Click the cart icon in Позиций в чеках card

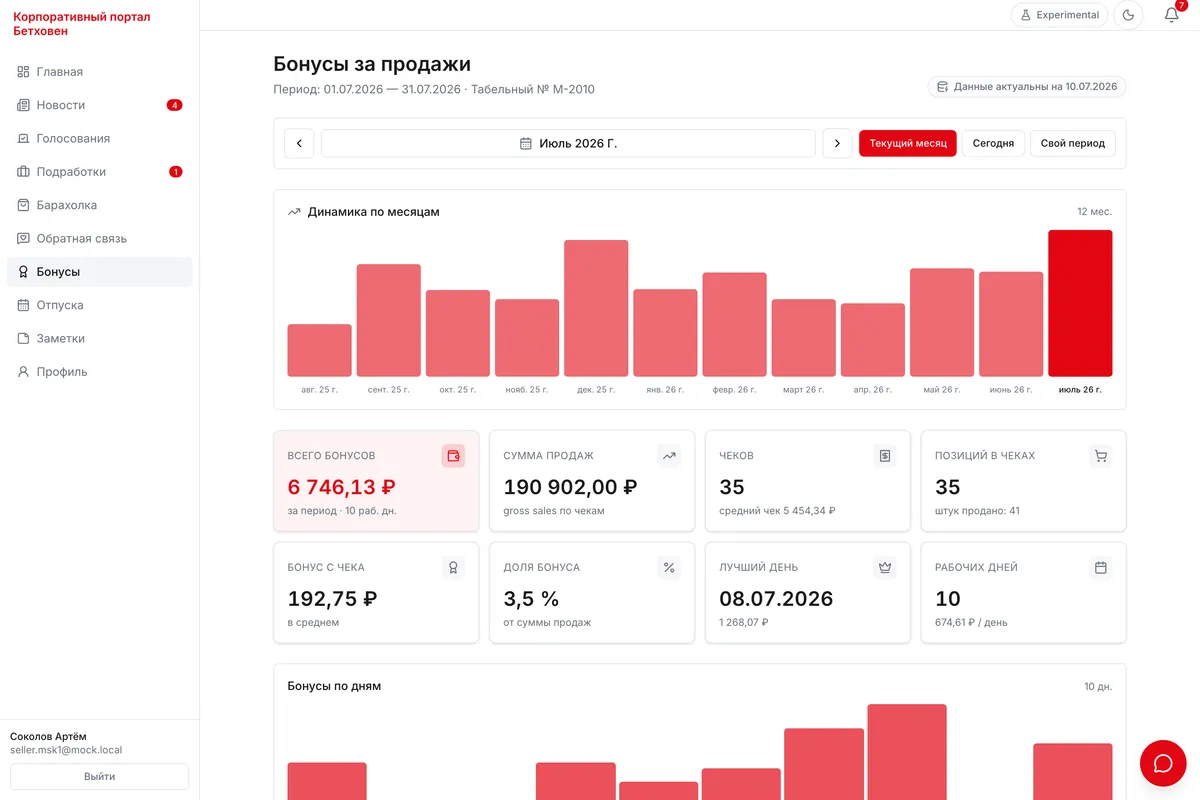1101,456
